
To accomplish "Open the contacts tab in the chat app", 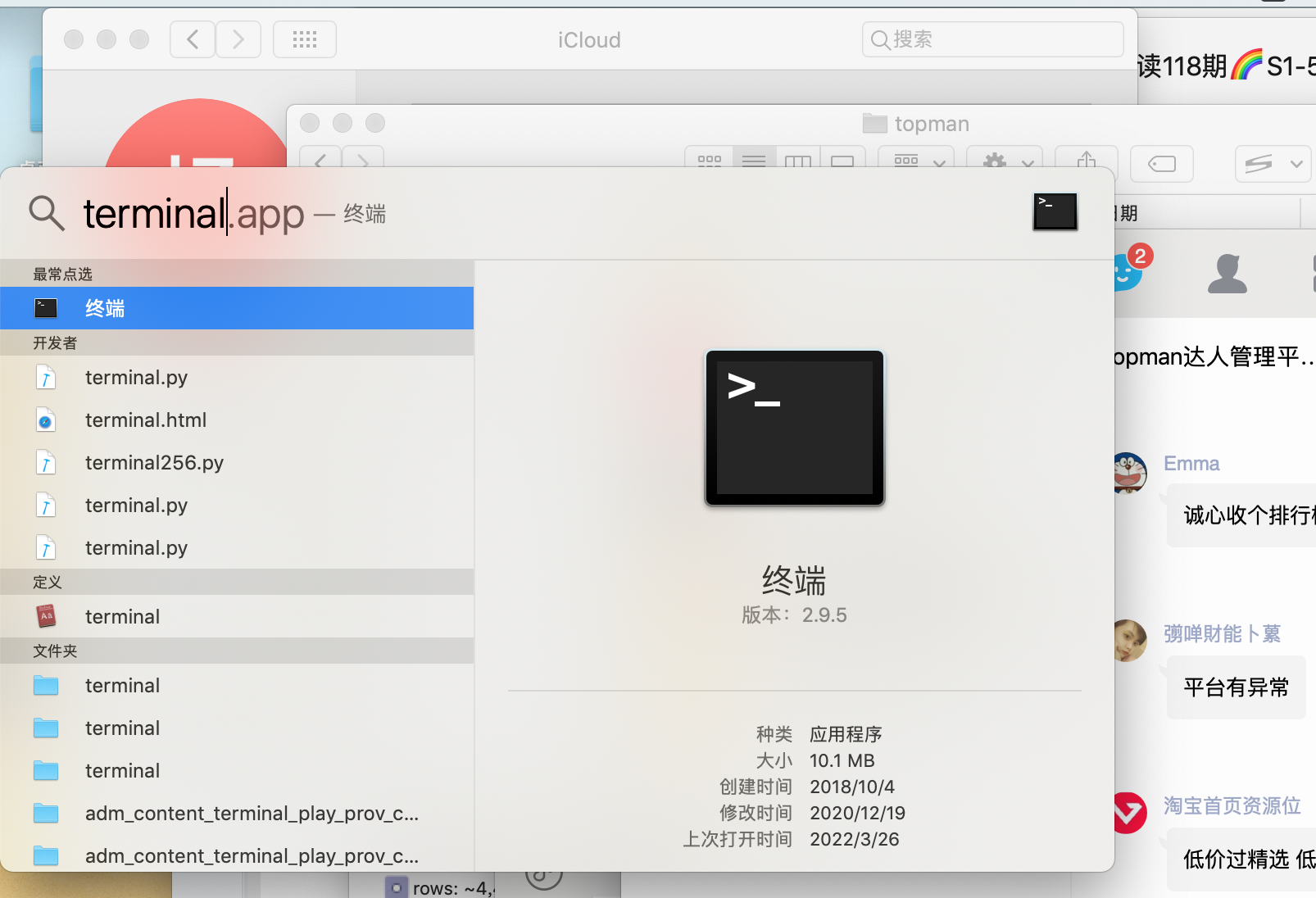I will [x=1228, y=273].
